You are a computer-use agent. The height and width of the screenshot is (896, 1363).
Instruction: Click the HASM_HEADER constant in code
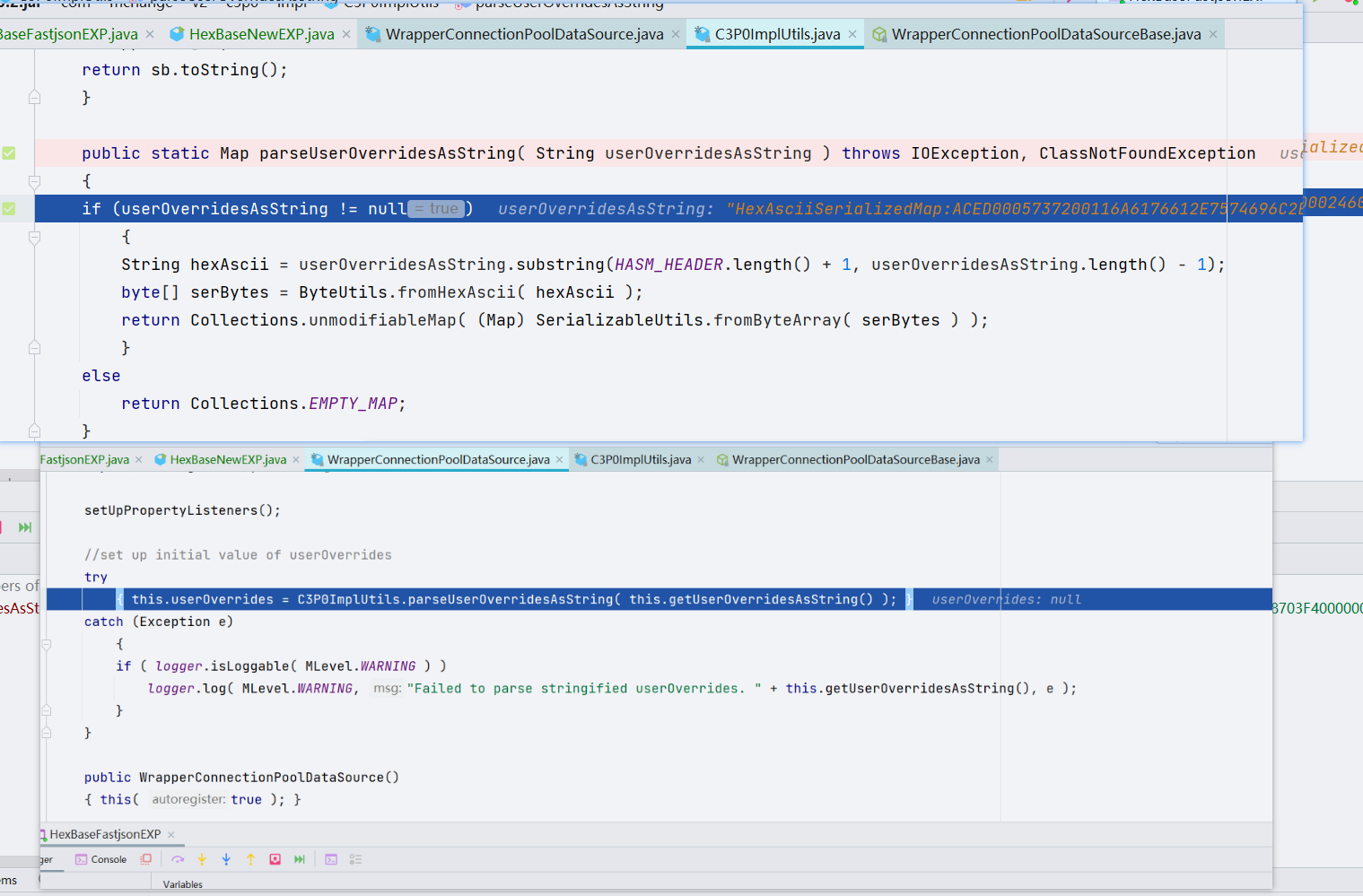(x=668, y=265)
